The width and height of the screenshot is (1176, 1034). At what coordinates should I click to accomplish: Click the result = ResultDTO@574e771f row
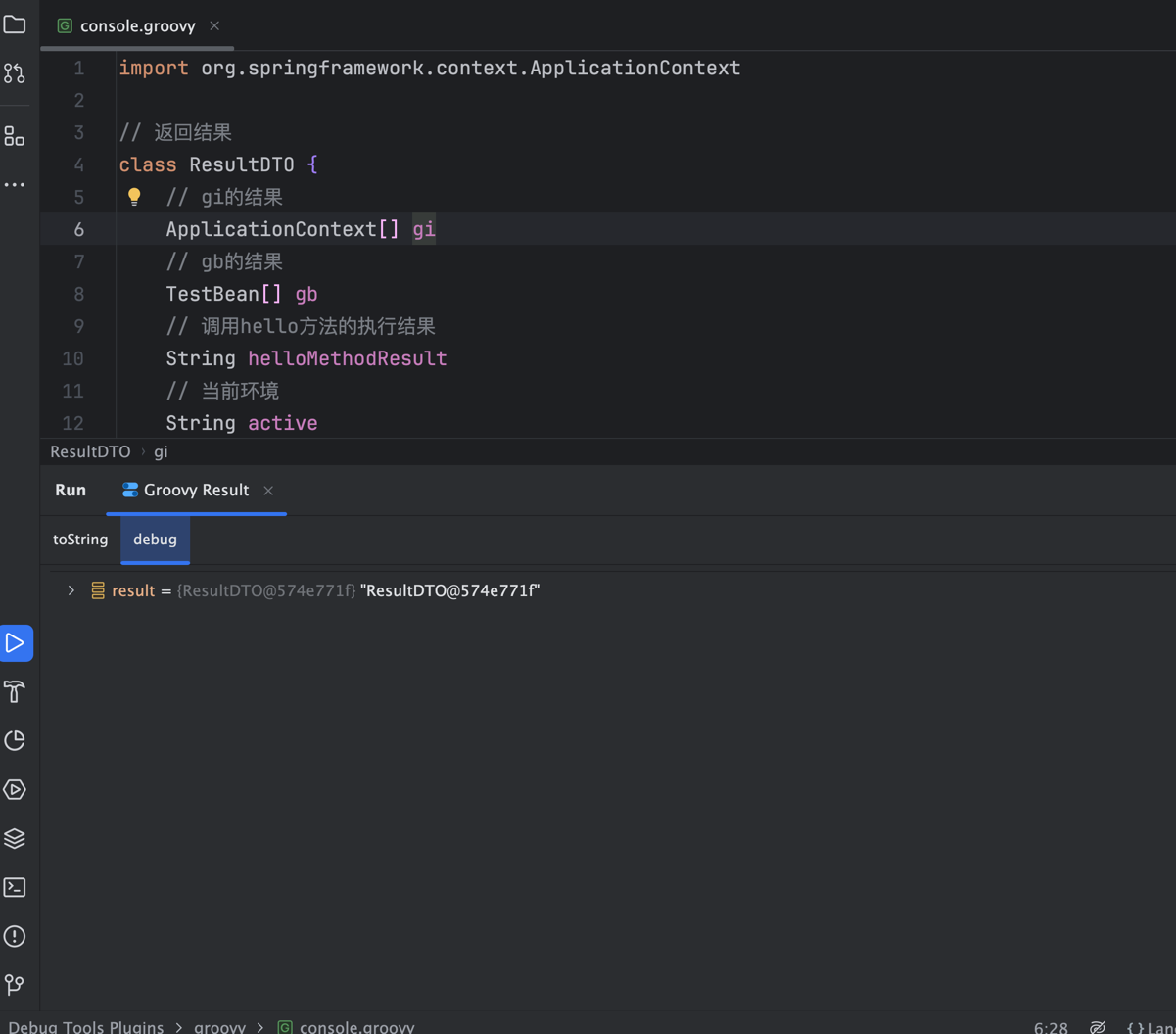point(607,590)
